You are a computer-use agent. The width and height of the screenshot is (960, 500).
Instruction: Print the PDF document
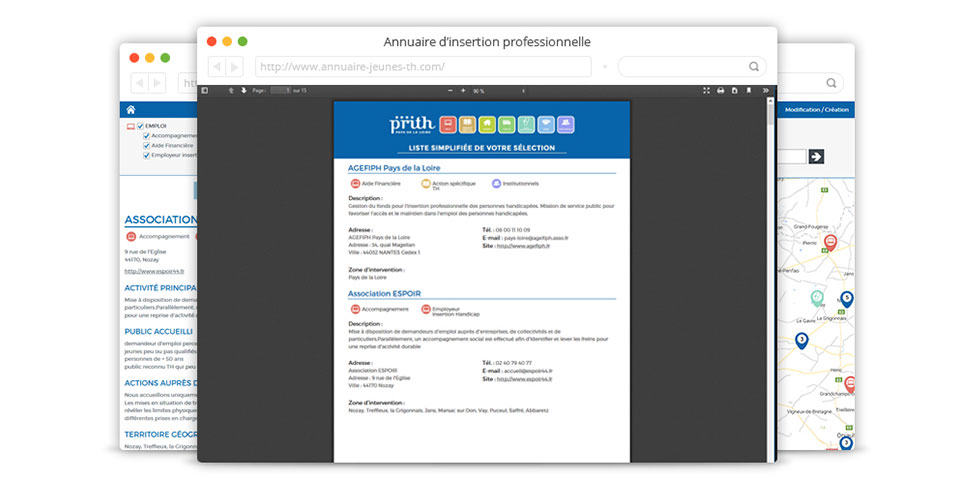721,91
